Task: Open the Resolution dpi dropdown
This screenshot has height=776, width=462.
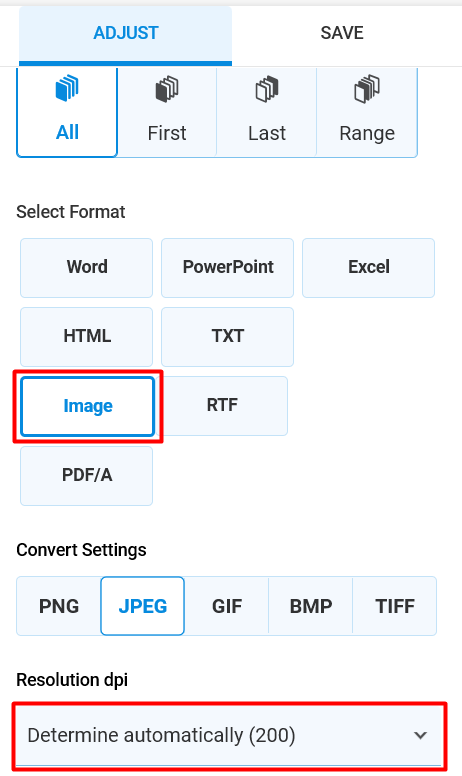Action: (230, 735)
